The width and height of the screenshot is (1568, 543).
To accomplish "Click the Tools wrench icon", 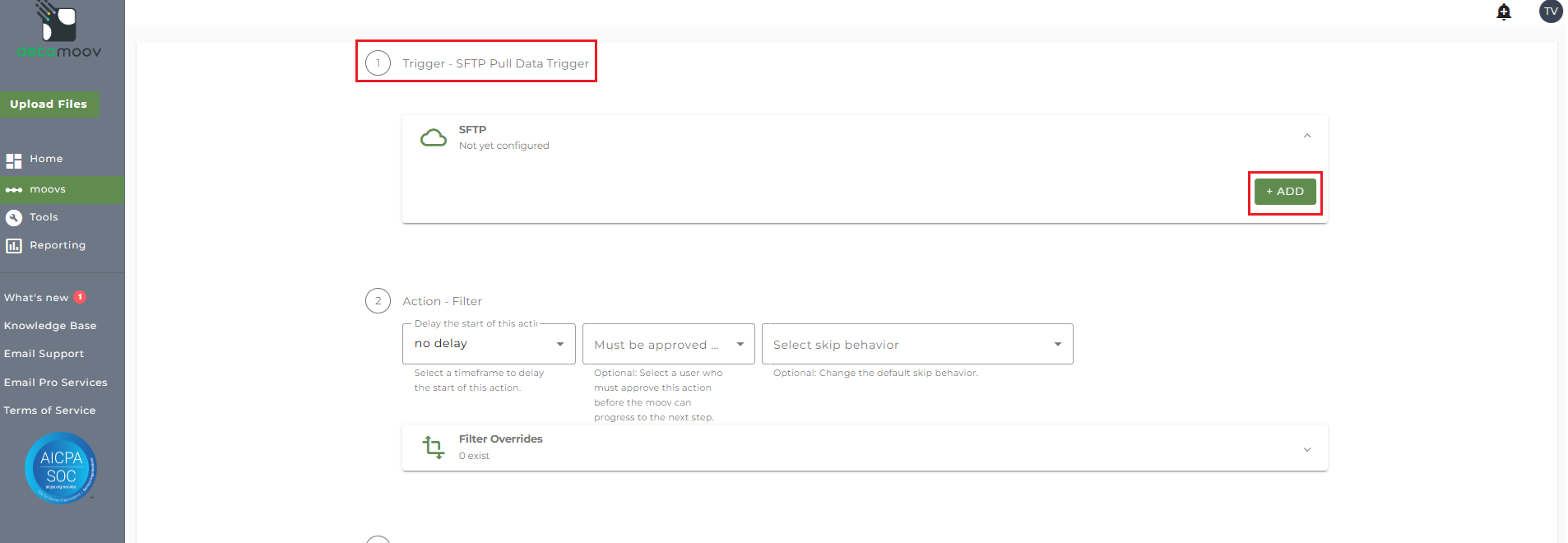I will 14,218.
